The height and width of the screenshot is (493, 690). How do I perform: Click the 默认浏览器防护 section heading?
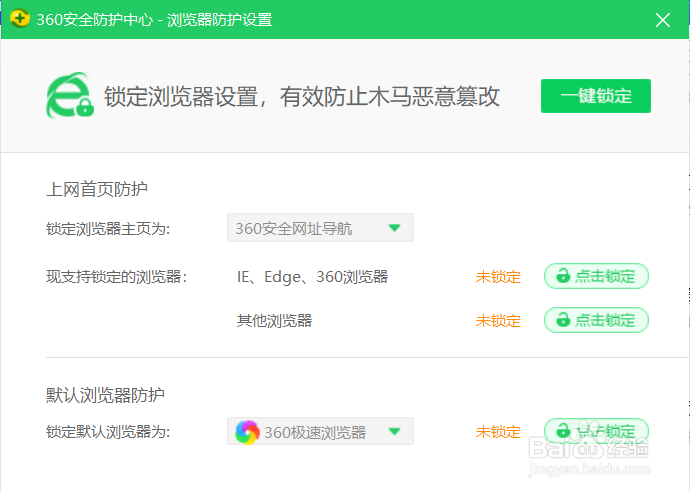click(105, 395)
